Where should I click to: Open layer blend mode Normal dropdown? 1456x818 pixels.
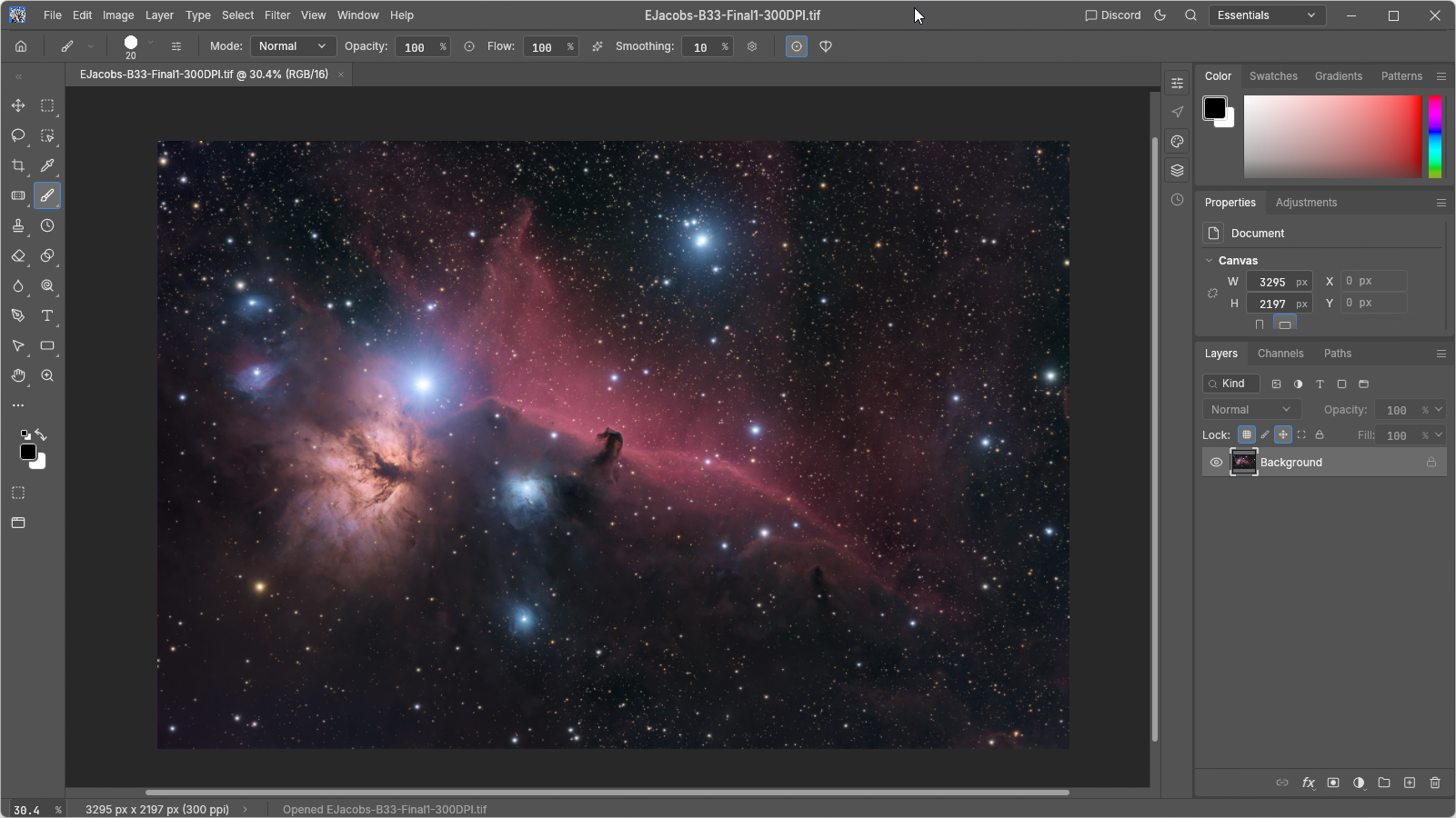pos(1251,410)
